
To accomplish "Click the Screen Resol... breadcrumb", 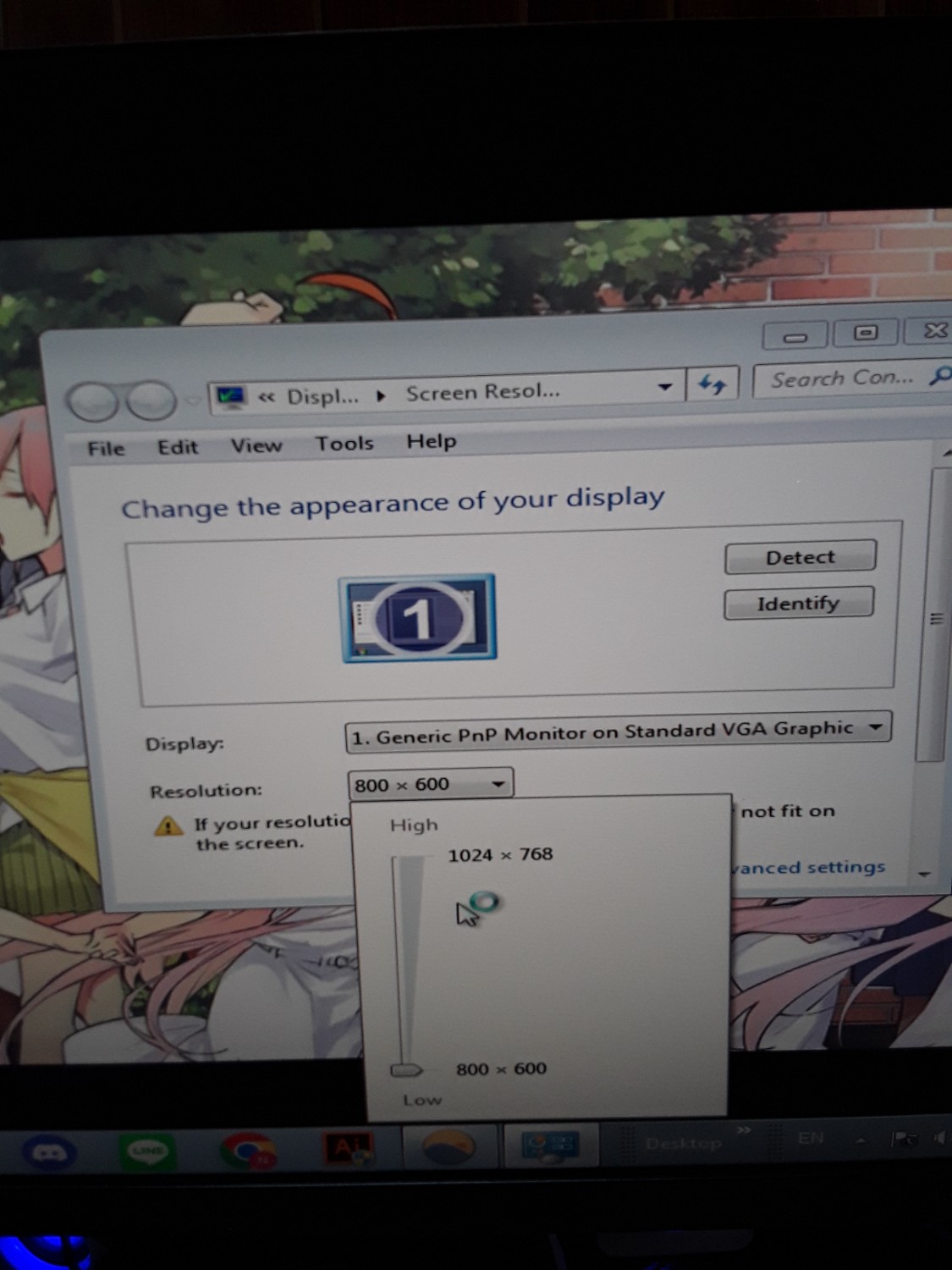I will click(x=482, y=392).
